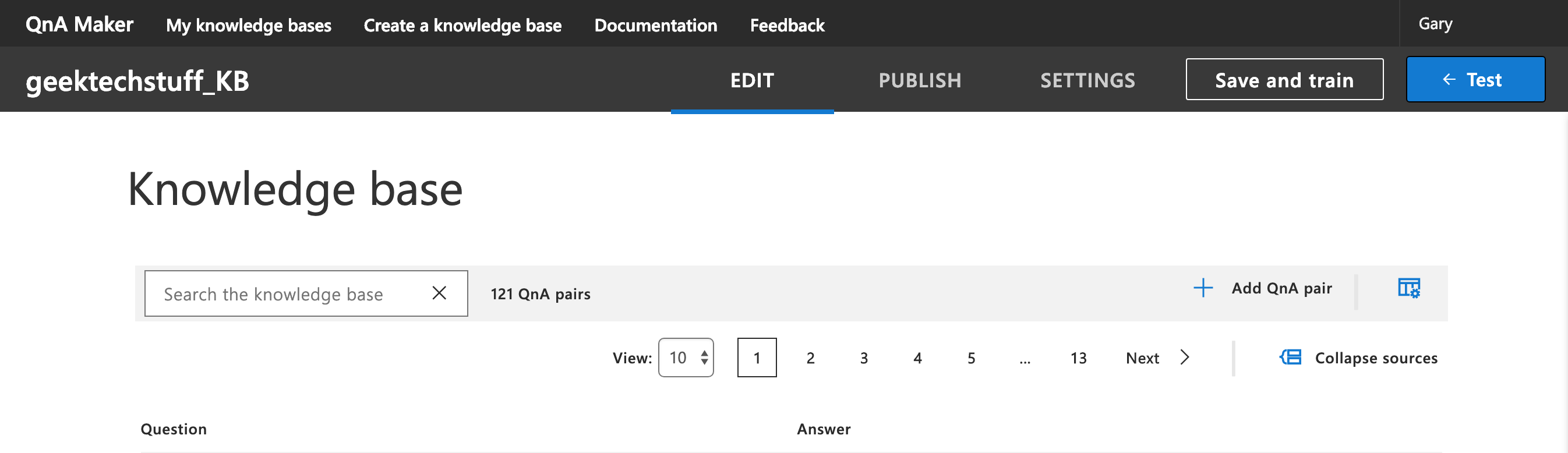This screenshot has width=1568, height=453.
Task: Click the Gary account name
Action: click(x=1435, y=23)
